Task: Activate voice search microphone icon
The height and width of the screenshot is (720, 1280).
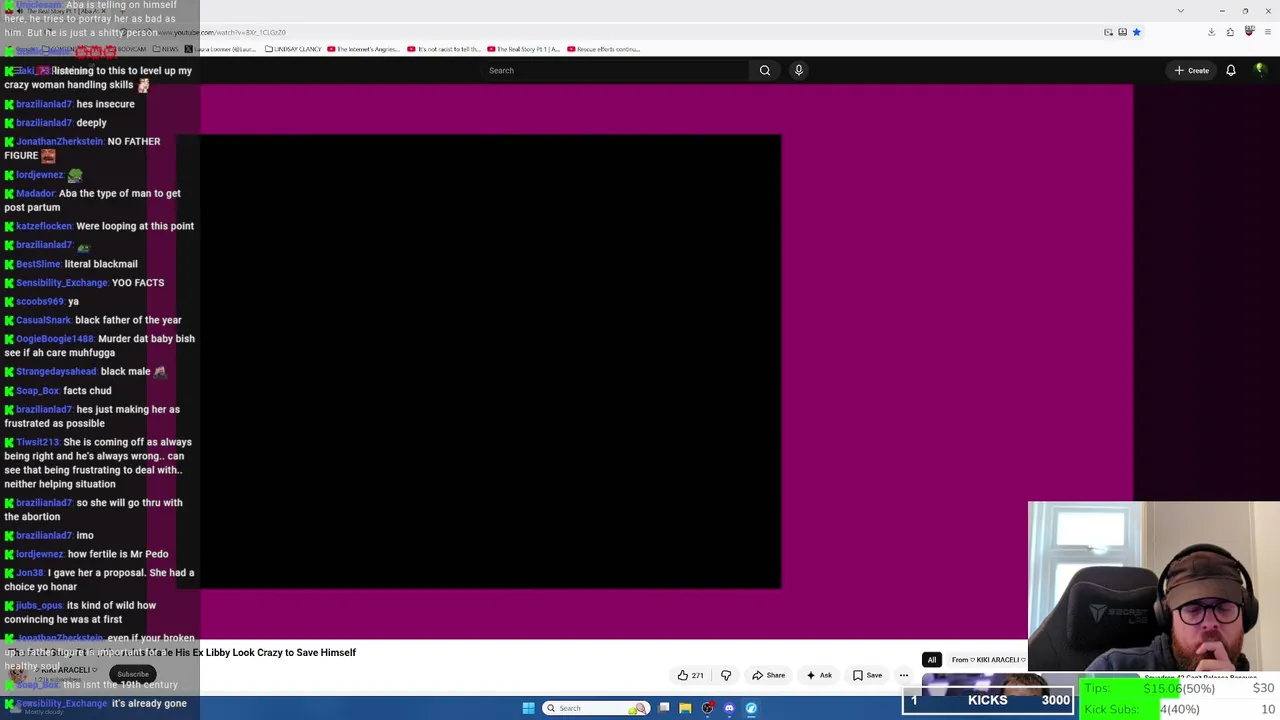Action: (798, 70)
